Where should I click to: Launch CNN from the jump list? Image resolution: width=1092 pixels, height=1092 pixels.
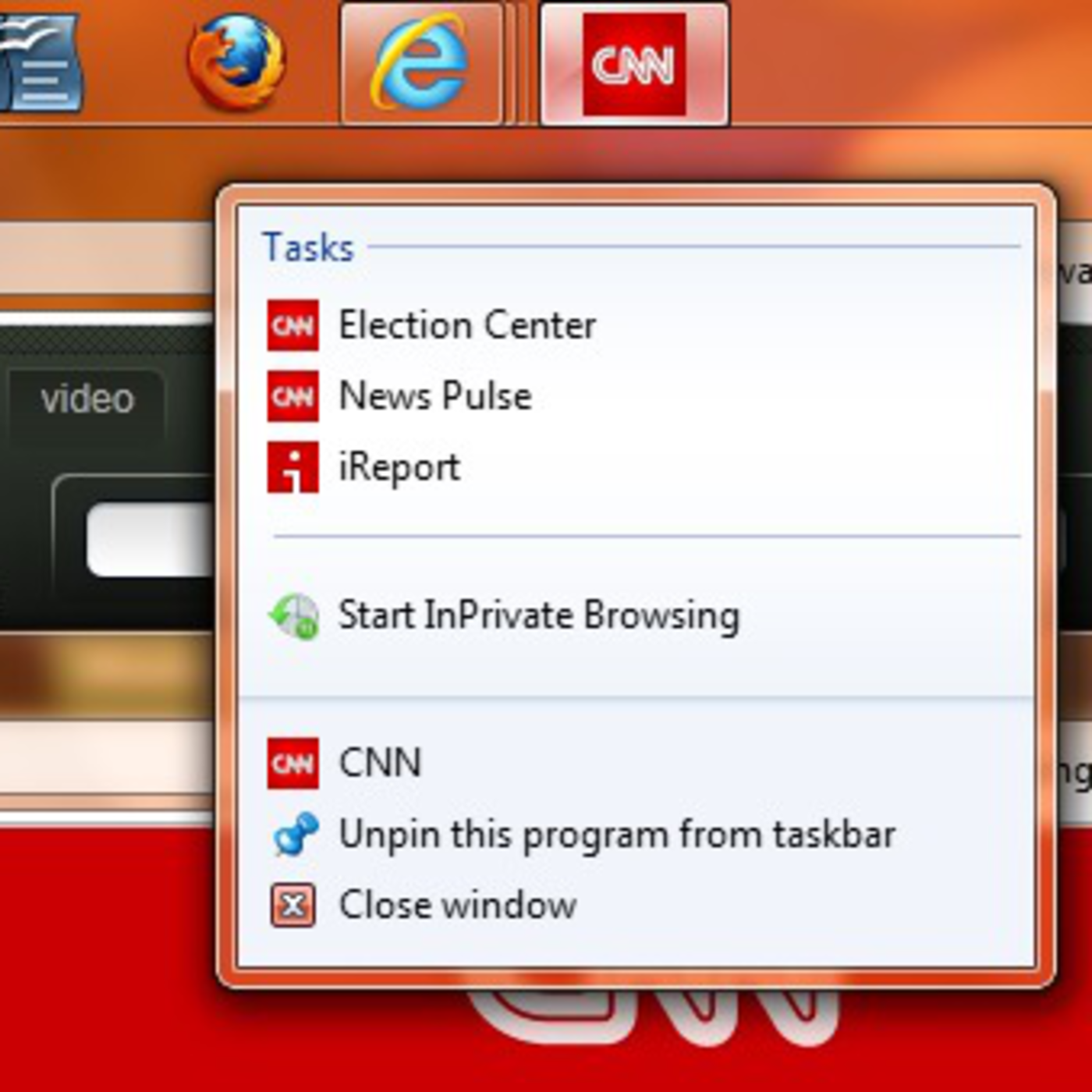tap(635, 763)
